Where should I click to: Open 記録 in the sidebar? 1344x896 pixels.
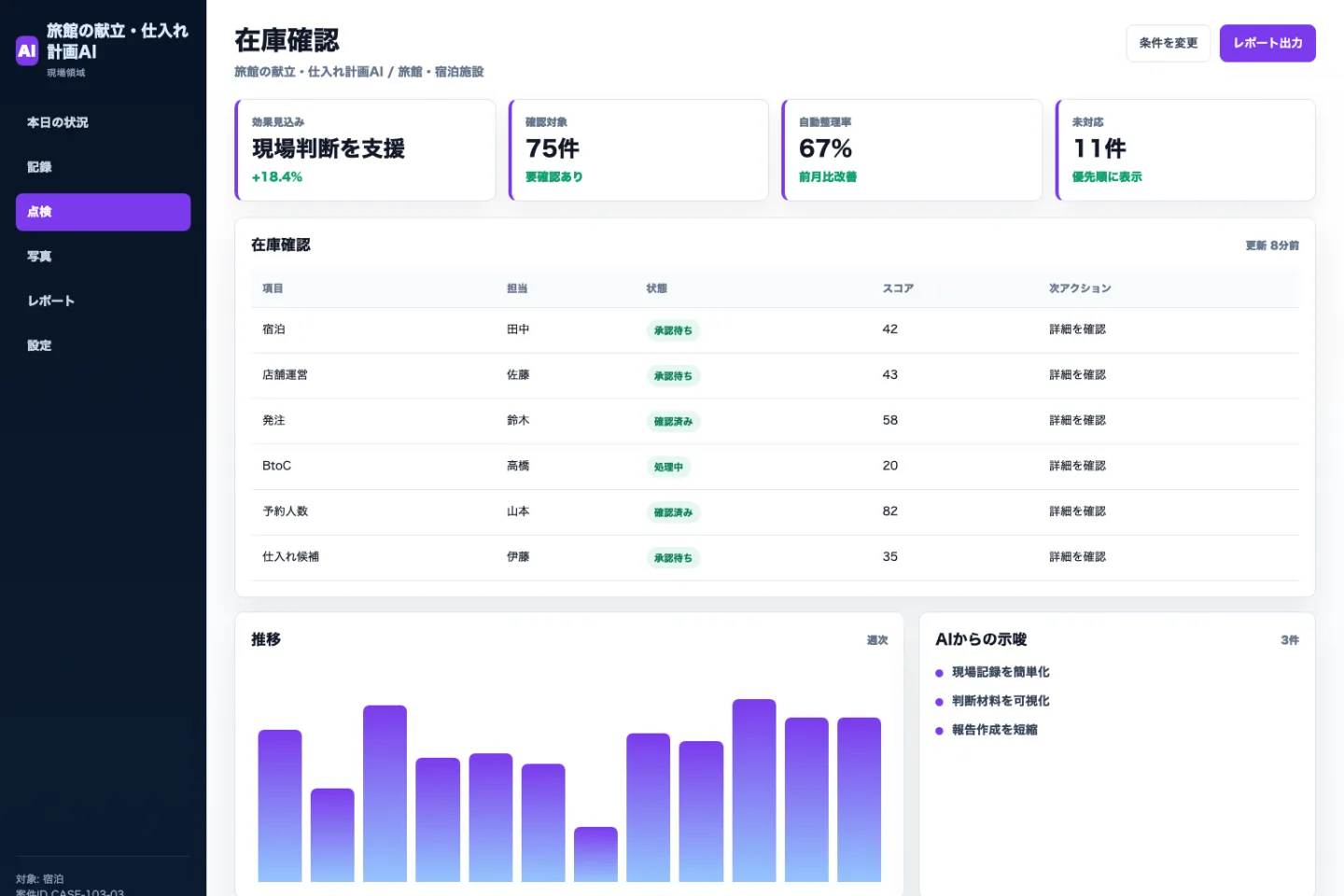pyautogui.click(x=103, y=167)
